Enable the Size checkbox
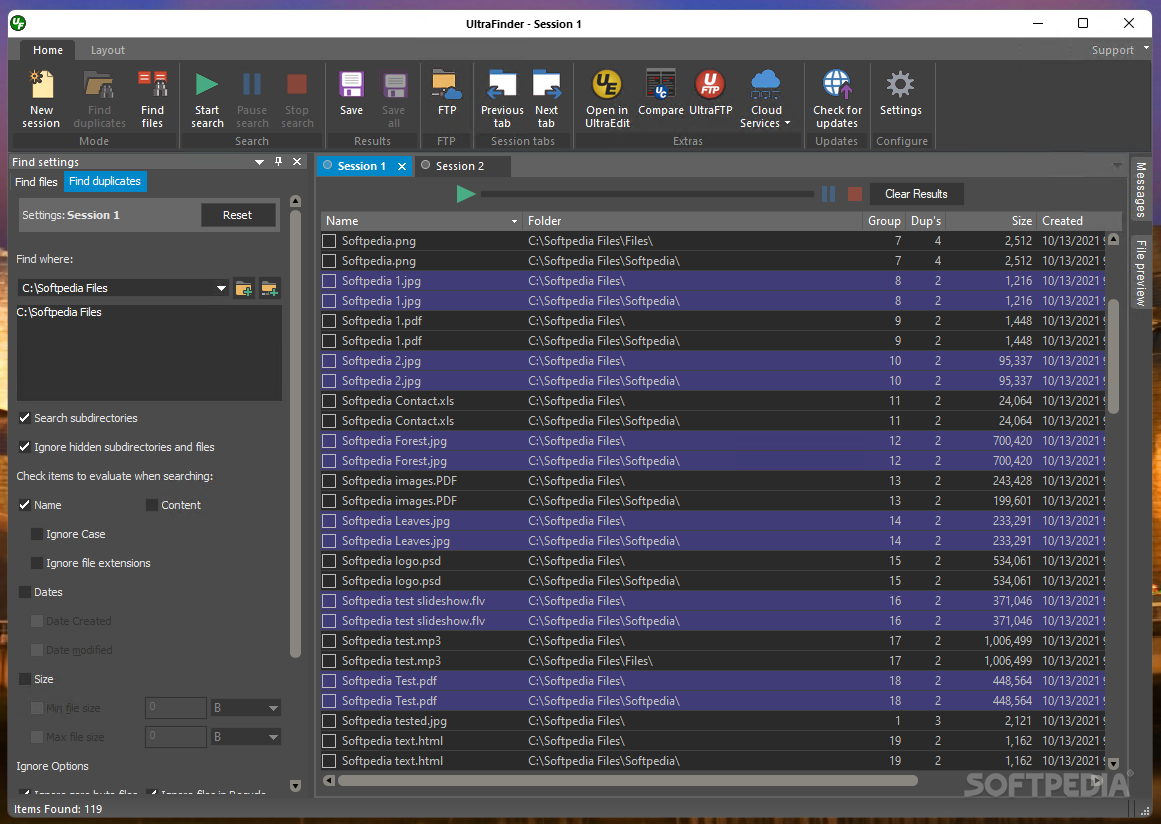This screenshot has width=1161, height=824. (x=25, y=679)
